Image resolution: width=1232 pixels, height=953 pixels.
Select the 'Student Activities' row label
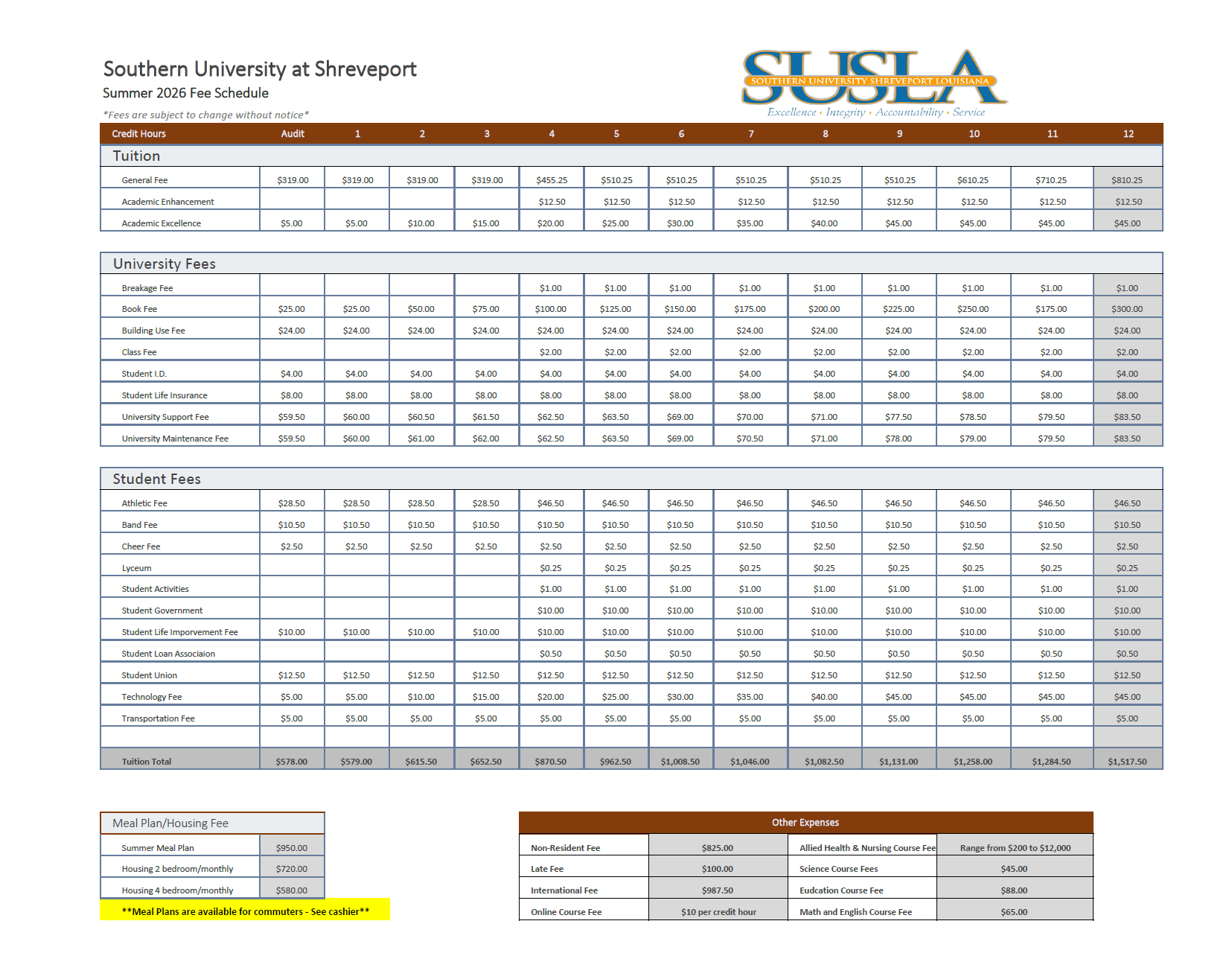155,589
